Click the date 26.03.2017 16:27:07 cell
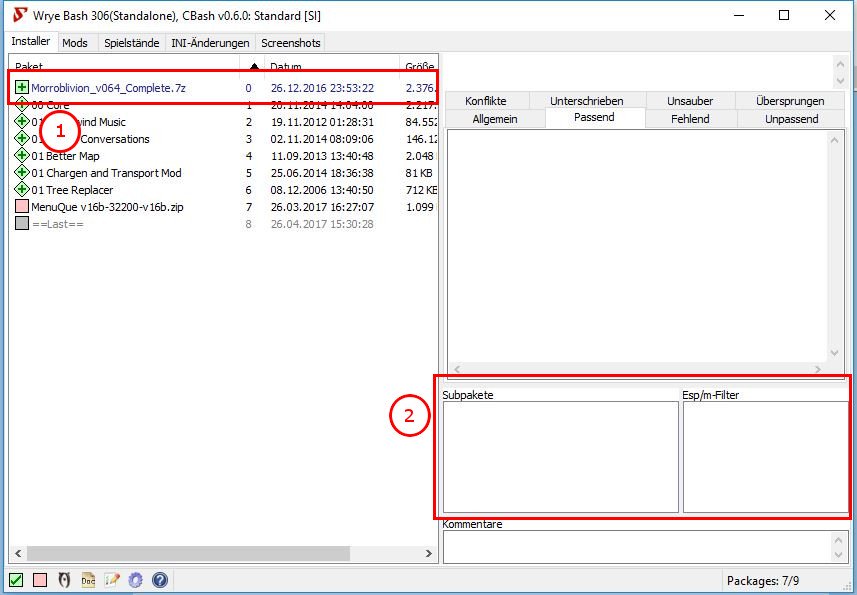This screenshot has height=595, width=857. tap(322, 207)
